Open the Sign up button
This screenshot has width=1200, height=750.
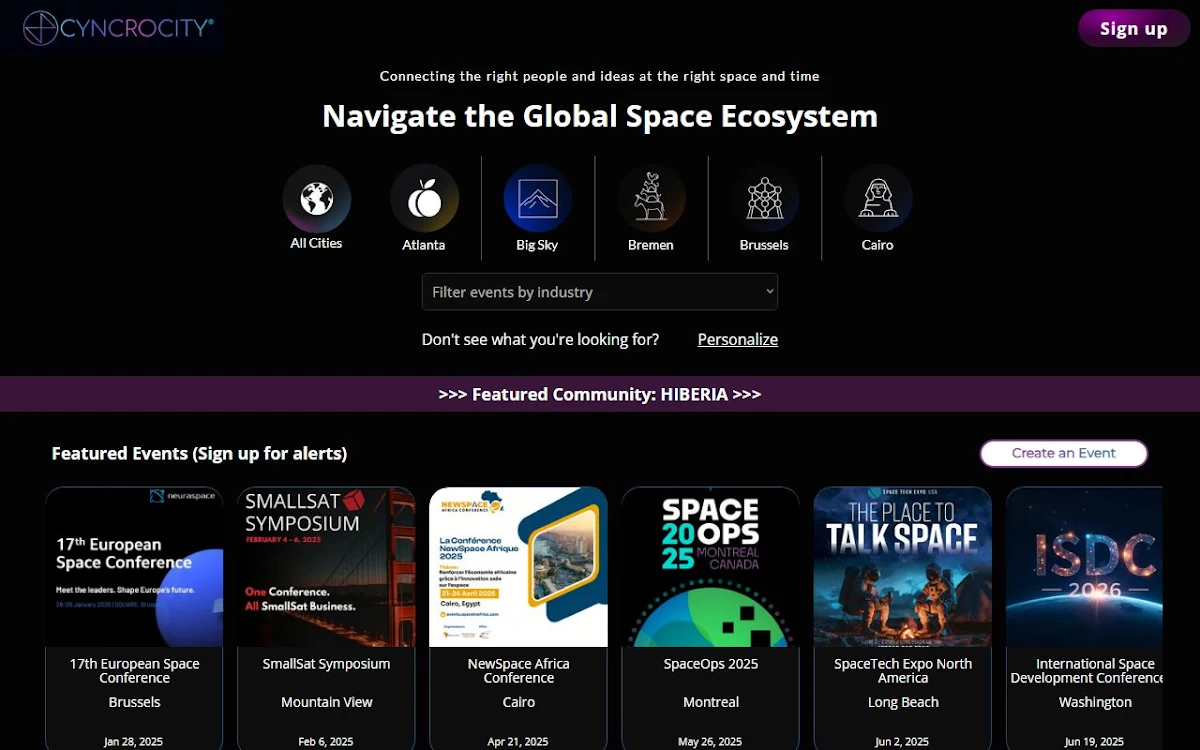pyautogui.click(x=1133, y=28)
